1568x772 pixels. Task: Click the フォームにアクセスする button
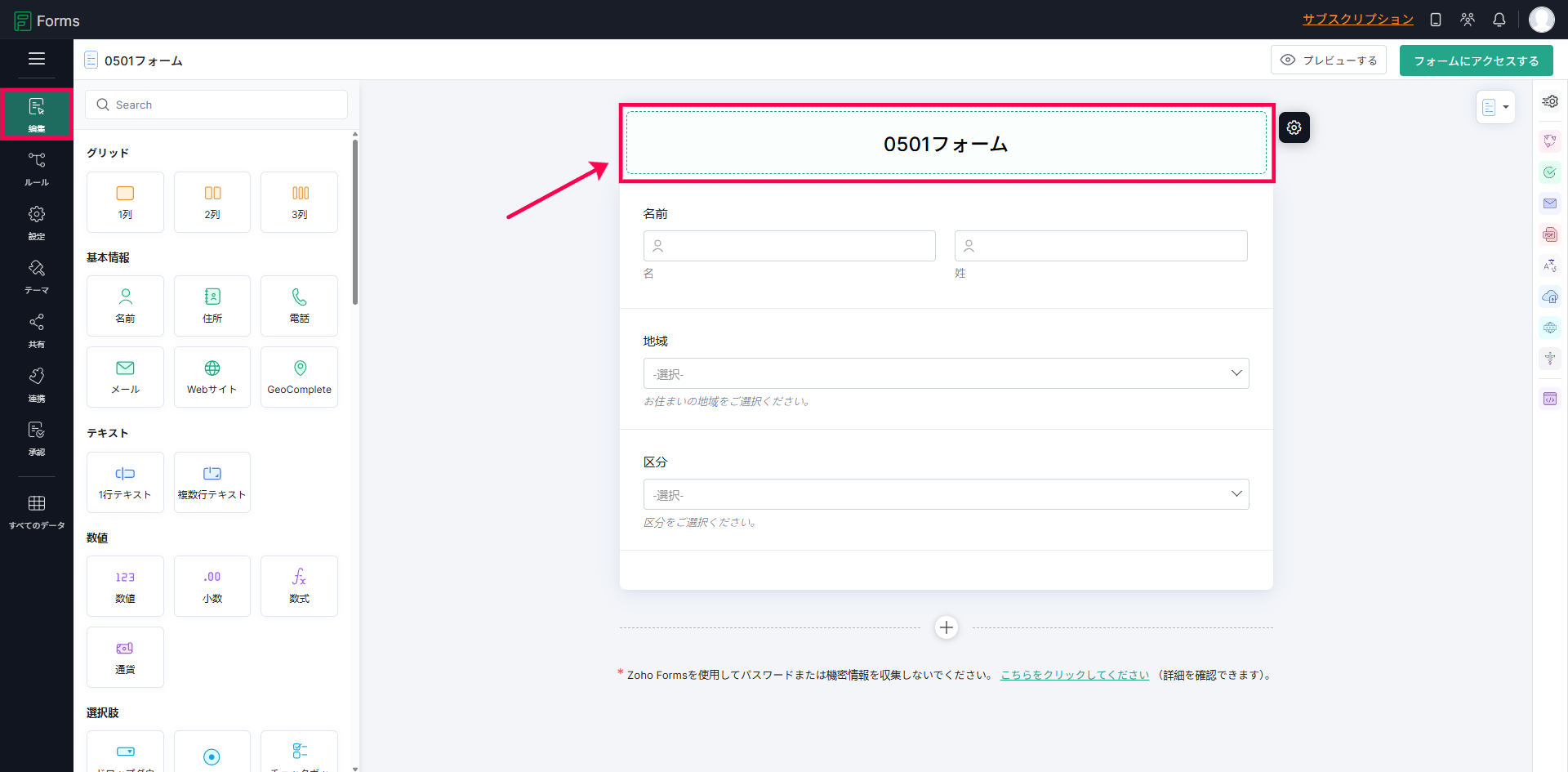pyautogui.click(x=1477, y=60)
